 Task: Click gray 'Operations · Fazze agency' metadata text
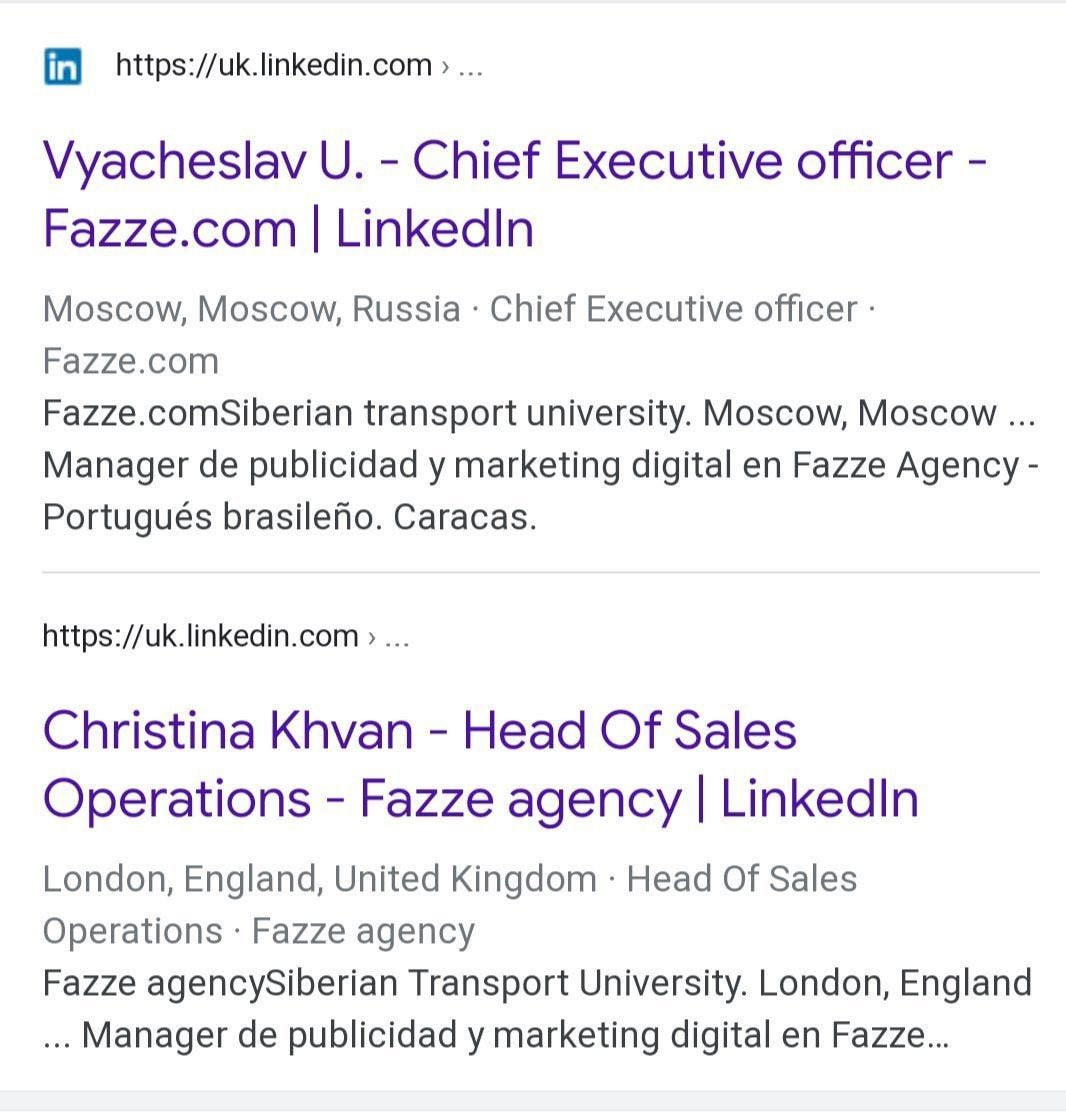pos(258,931)
